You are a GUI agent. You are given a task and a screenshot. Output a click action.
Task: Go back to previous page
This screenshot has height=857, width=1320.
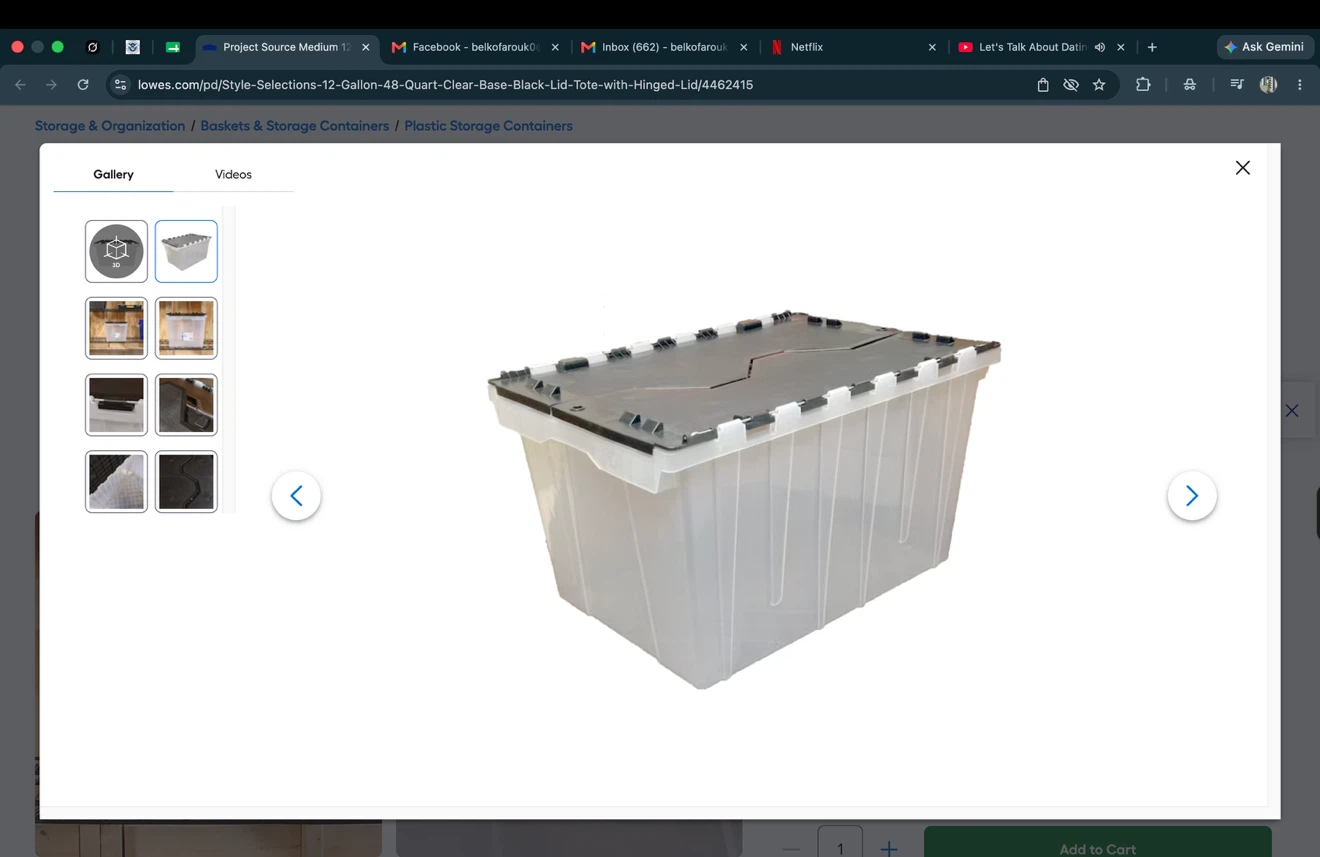20,85
